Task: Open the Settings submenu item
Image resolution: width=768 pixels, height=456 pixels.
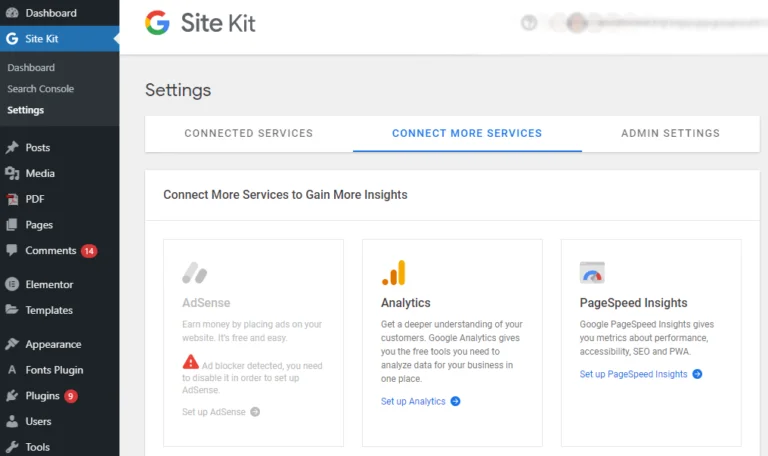Action: coord(25,110)
